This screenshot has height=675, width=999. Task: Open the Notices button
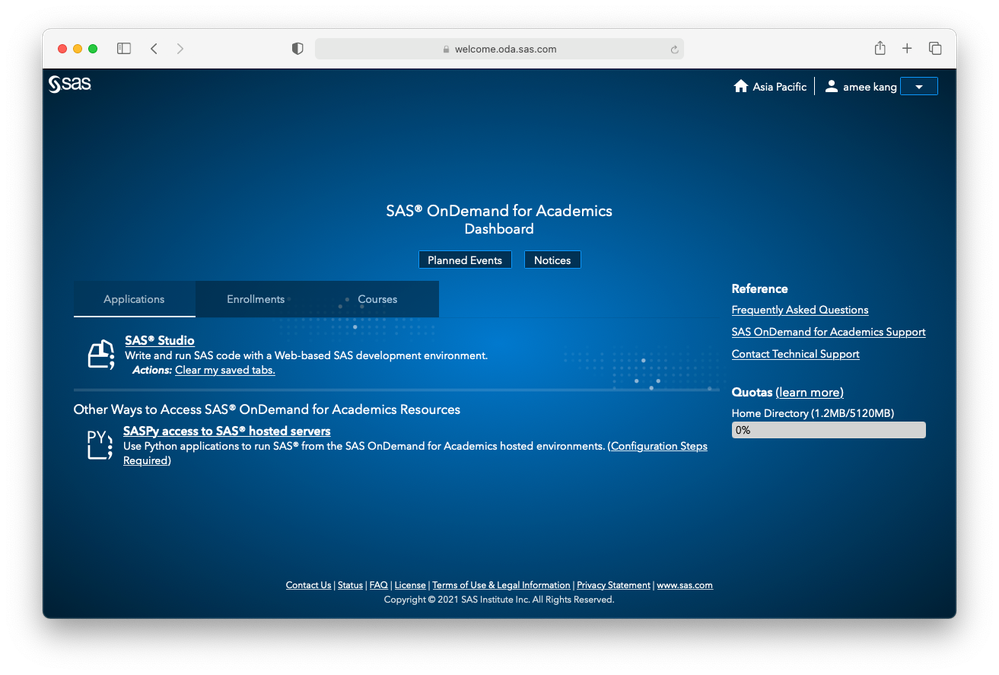coord(552,260)
